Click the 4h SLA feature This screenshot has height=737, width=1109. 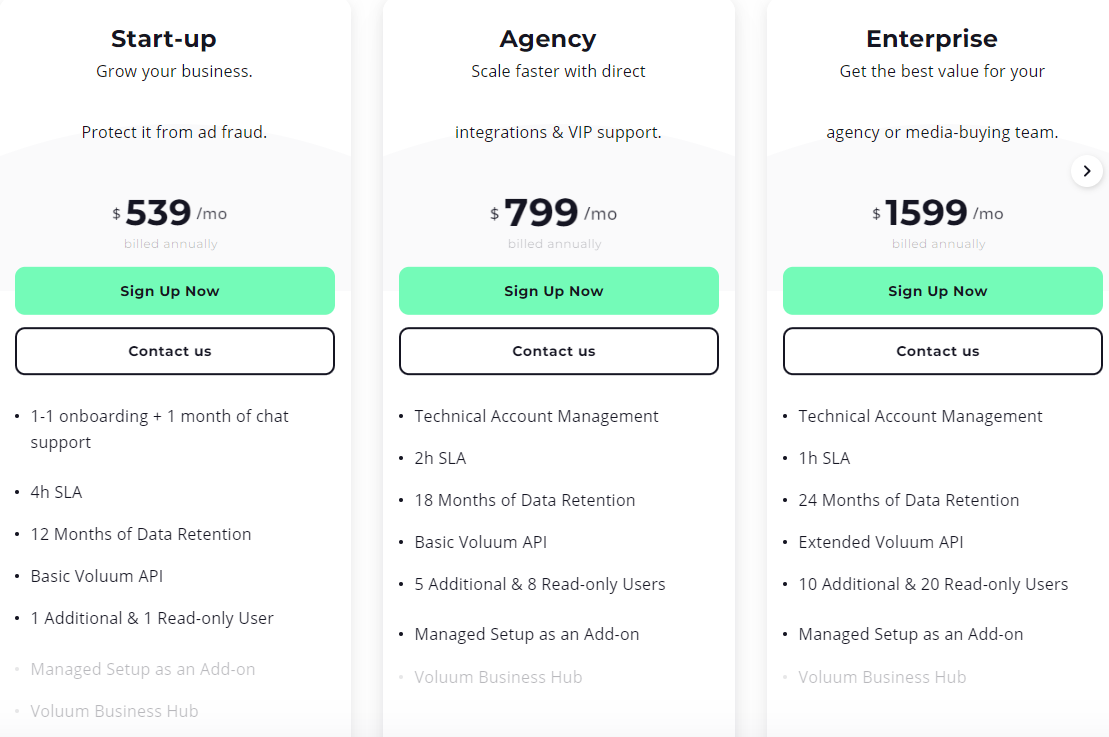point(56,492)
